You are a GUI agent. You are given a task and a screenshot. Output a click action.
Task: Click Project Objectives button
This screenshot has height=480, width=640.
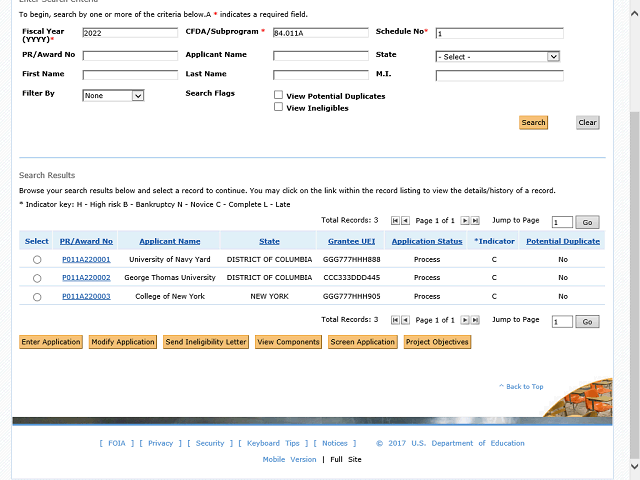coord(437,342)
